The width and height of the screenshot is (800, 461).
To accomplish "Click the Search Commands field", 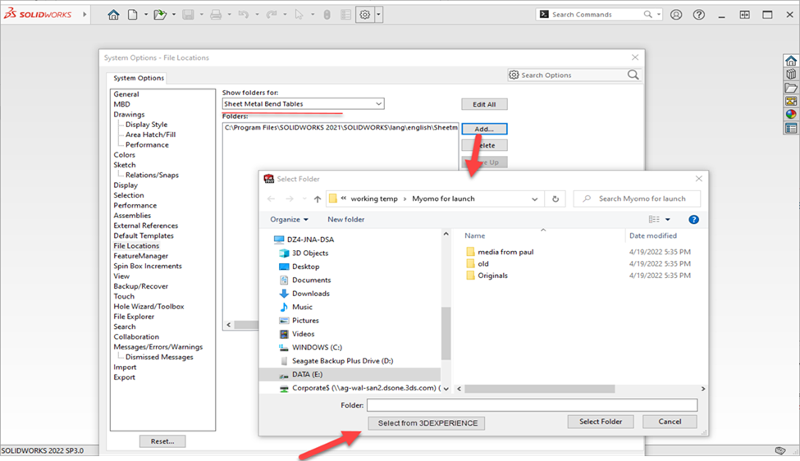I will pyautogui.click(x=598, y=15).
